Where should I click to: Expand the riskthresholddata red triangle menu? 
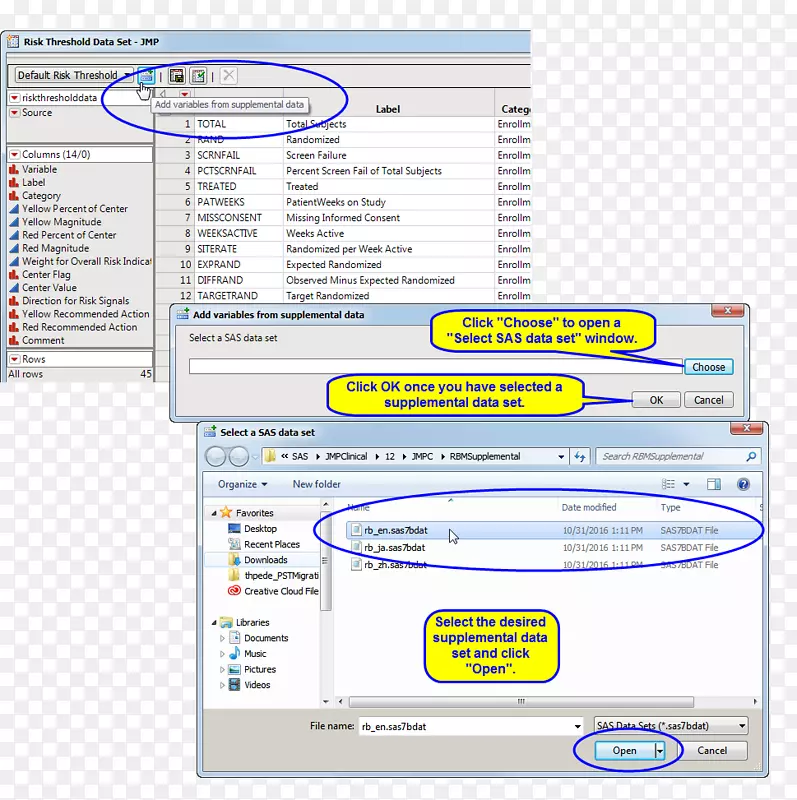point(14,98)
